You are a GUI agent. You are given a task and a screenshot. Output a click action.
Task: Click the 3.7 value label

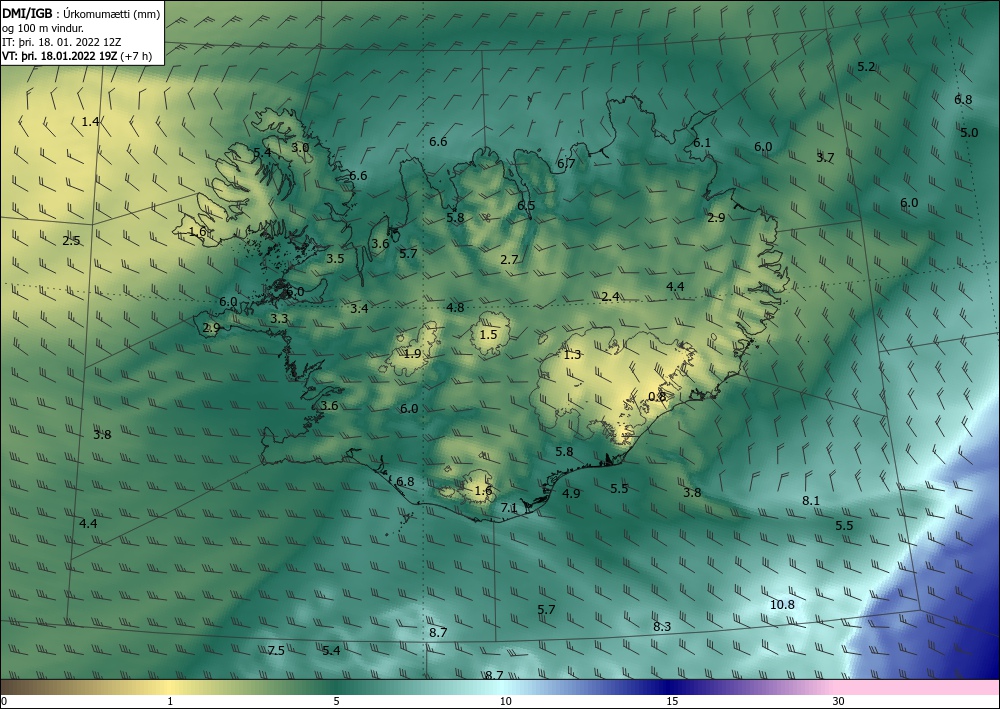click(825, 157)
